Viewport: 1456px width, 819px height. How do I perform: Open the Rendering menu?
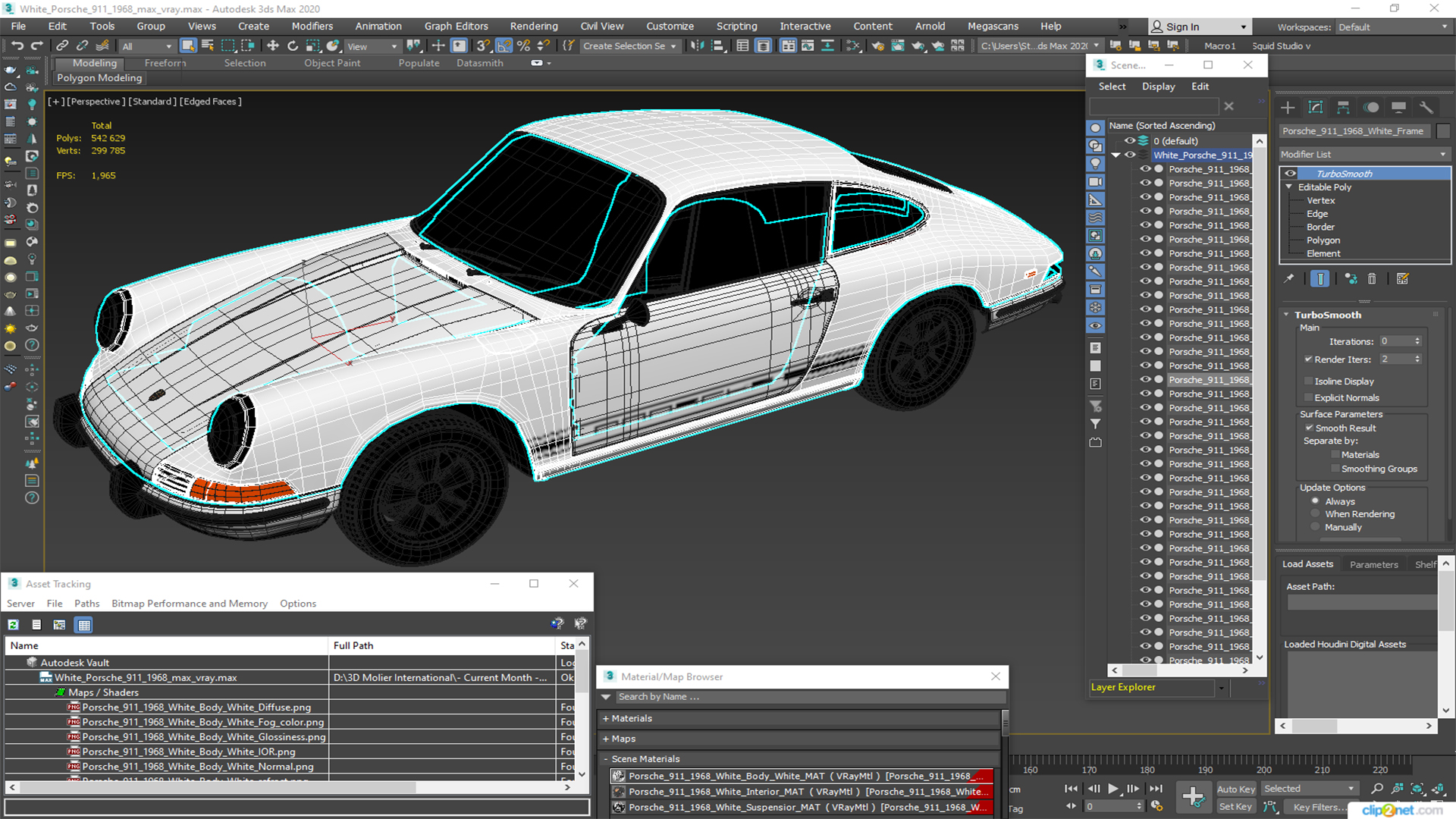(533, 26)
